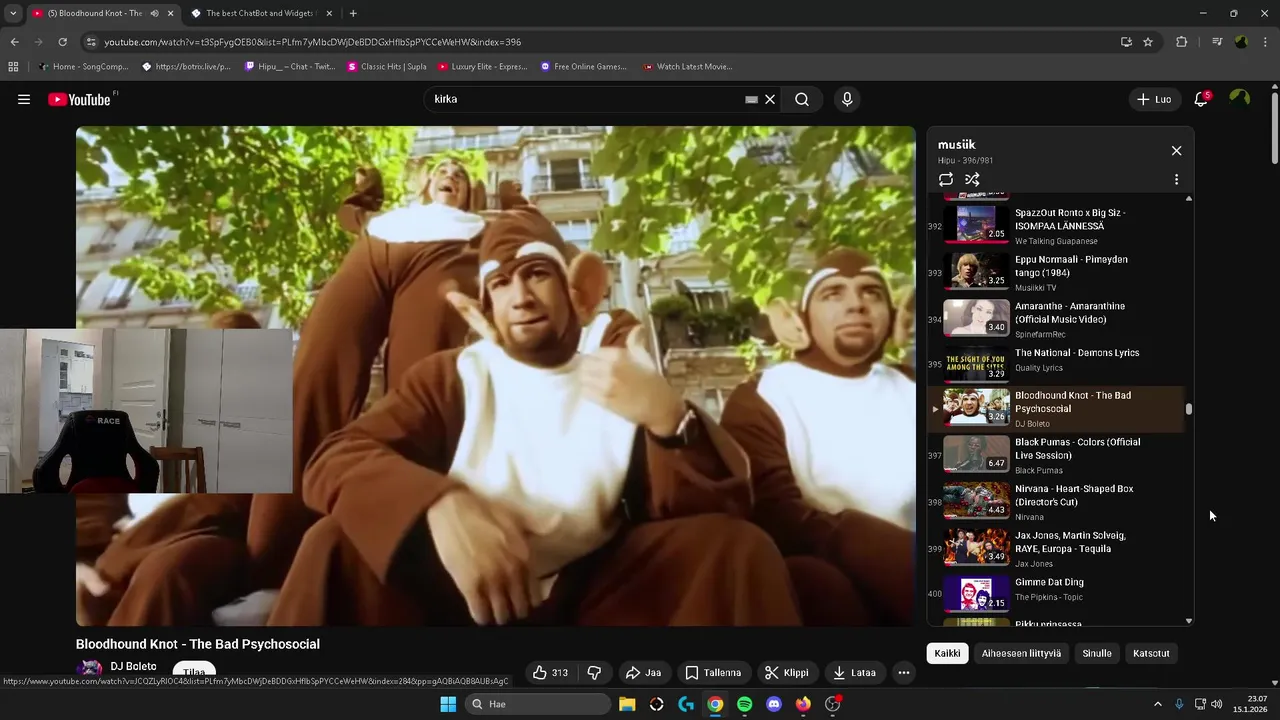This screenshot has height=720, width=1280.
Task: Open the DJ Boleto channel link
Action: pyautogui.click(x=133, y=666)
